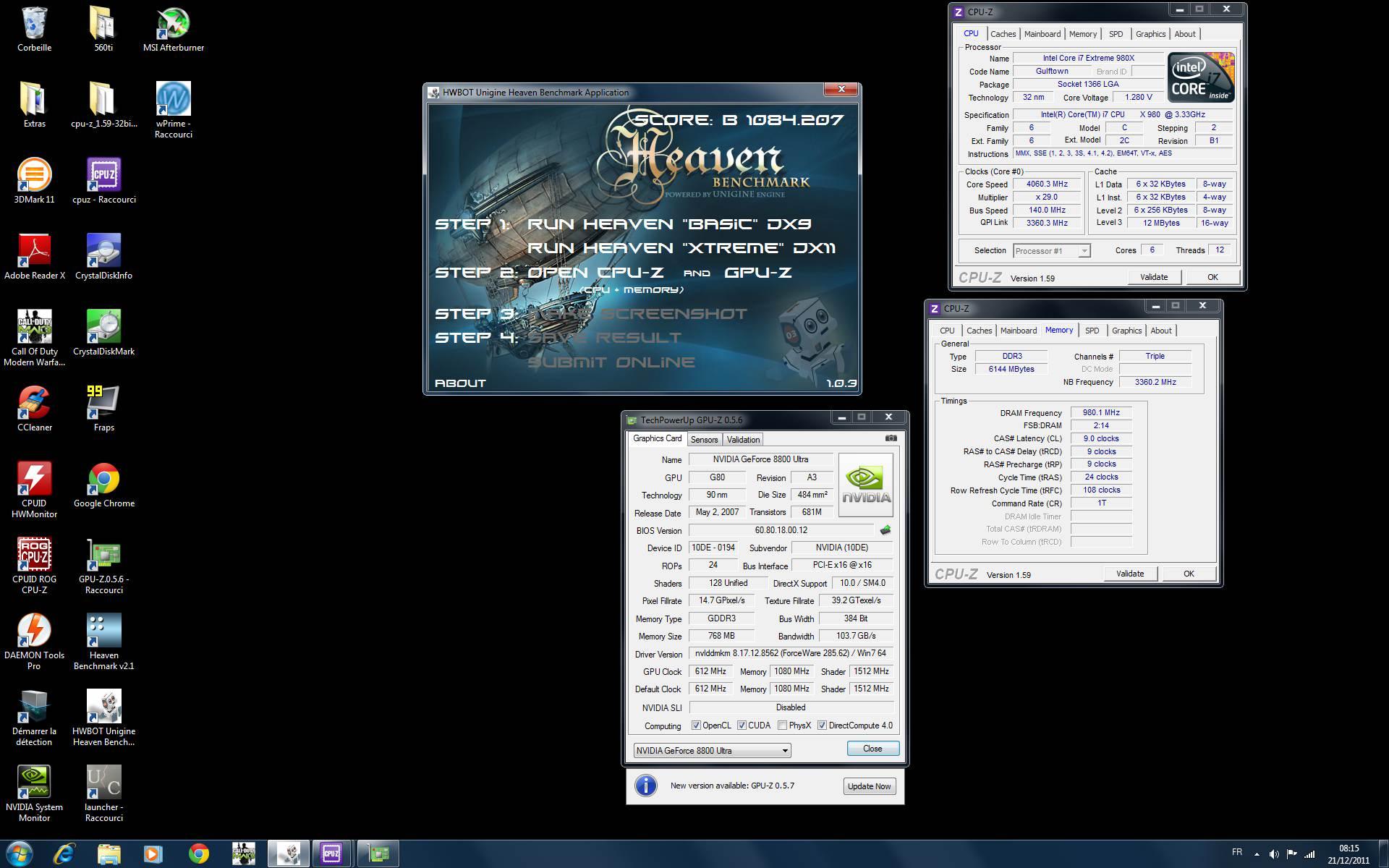The width and height of the screenshot is (1389, 868).
Task: Toggle DirectCompute 4.0 checkbox
Action: coord(822,726)
